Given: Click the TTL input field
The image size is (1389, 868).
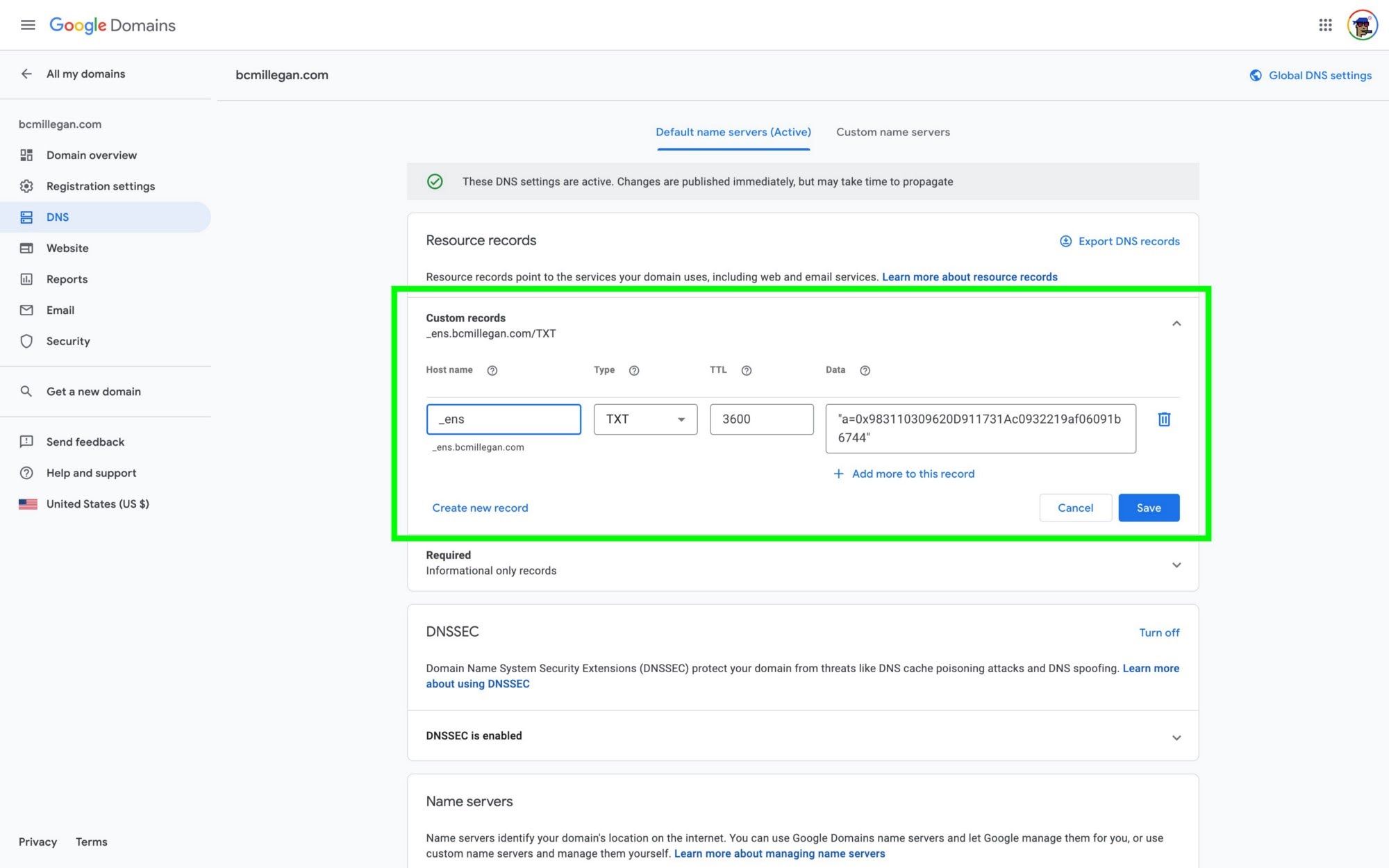Looking at the screenshot, I should pos(761,419).
